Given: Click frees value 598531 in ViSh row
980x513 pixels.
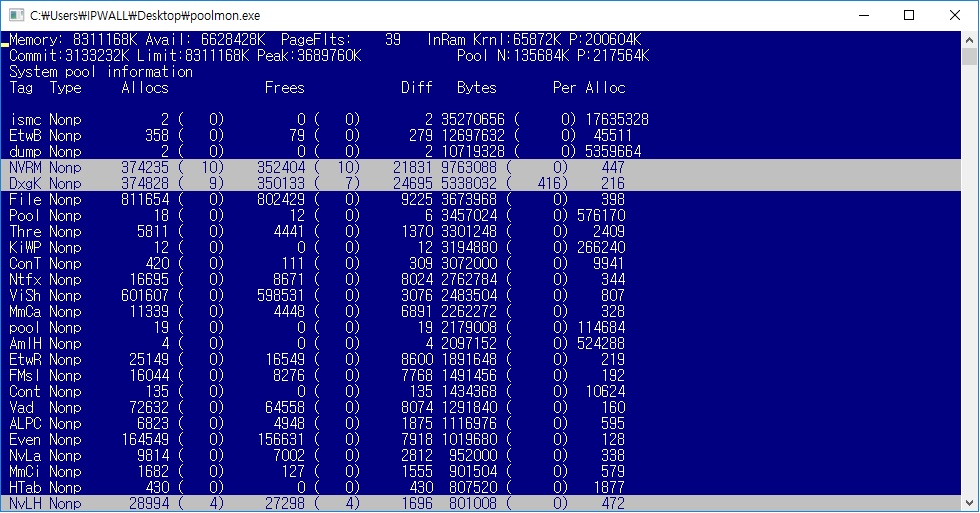Looking at the screenshot, I should [281, 296].
